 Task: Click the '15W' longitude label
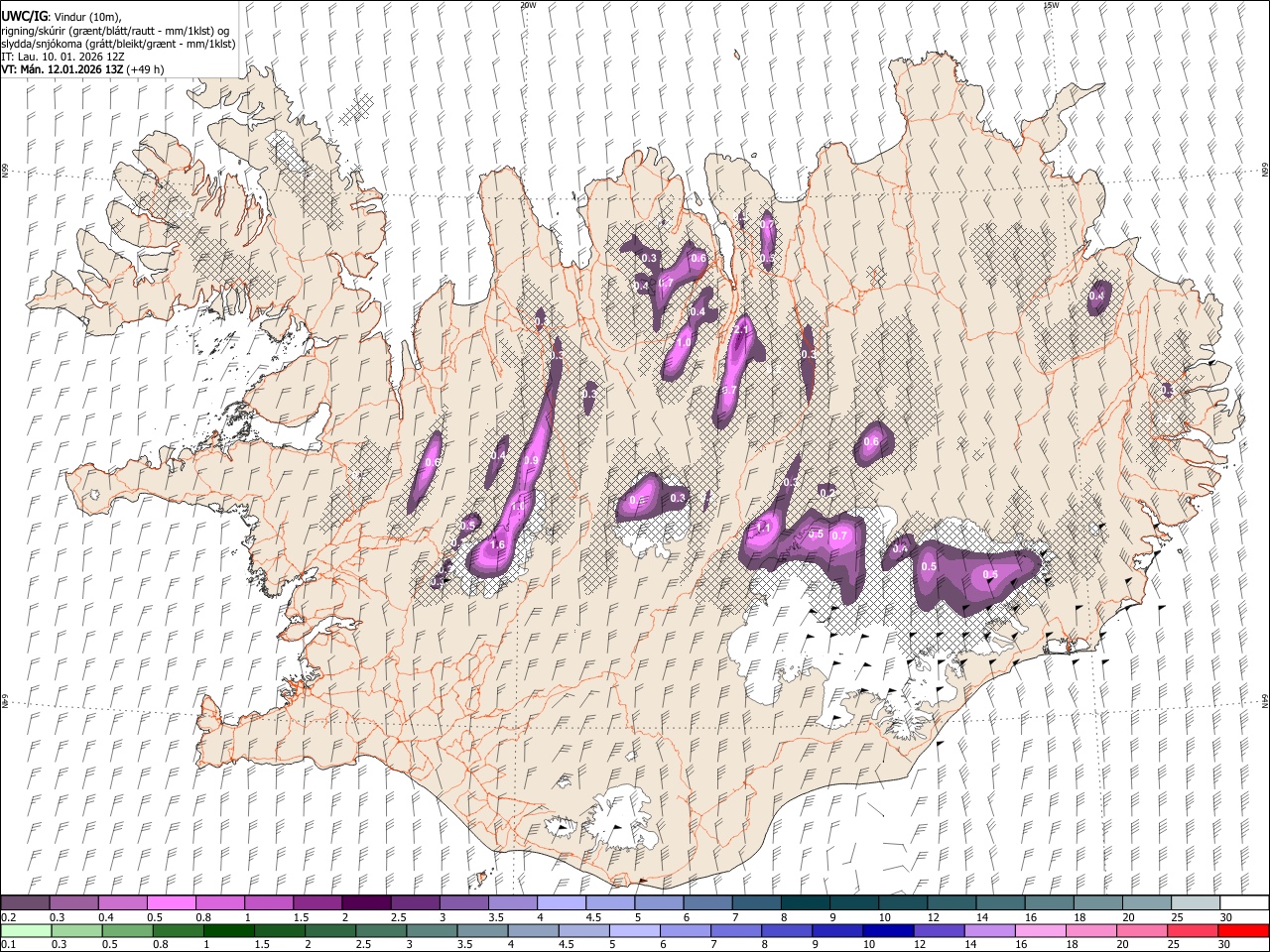tap(1051, 5)
